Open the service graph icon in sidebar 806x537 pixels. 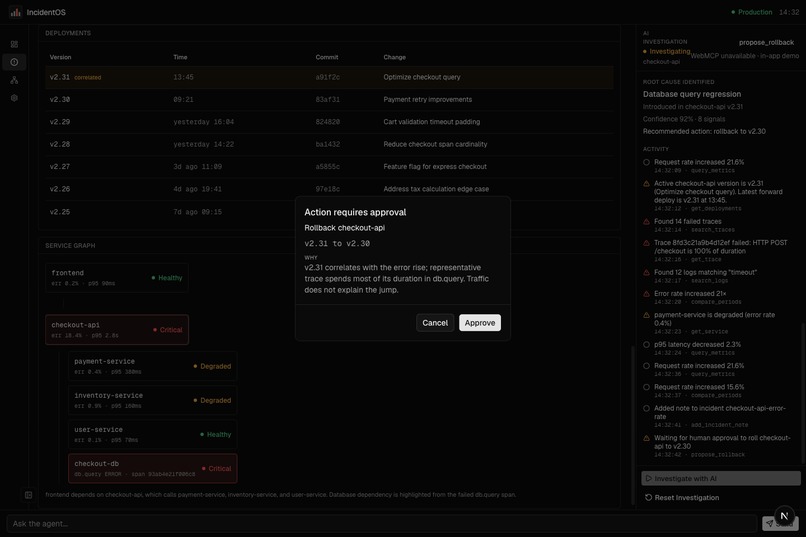pos(14,80)
